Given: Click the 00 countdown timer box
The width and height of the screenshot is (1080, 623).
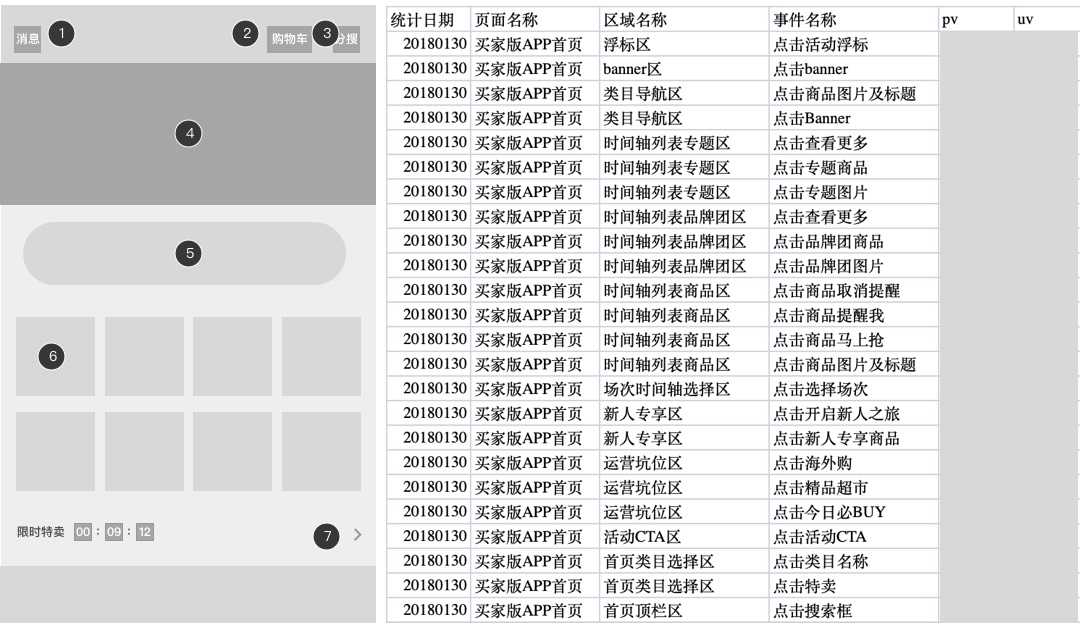Looking at the screenshot, I should tap(84, 532).
